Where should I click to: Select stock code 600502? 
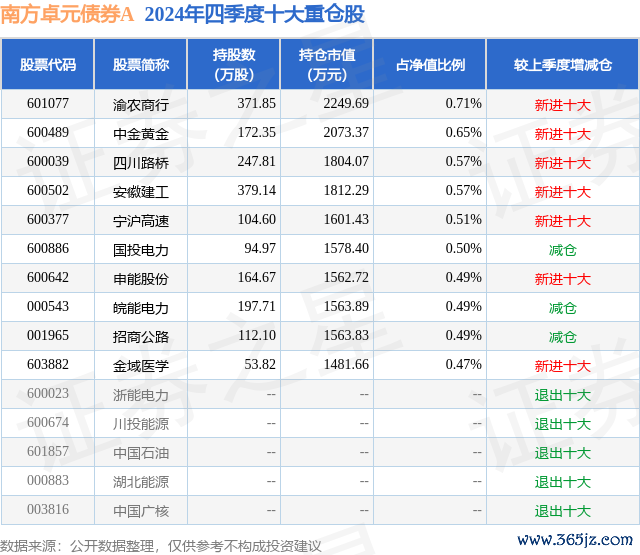[x=48, y=191]
